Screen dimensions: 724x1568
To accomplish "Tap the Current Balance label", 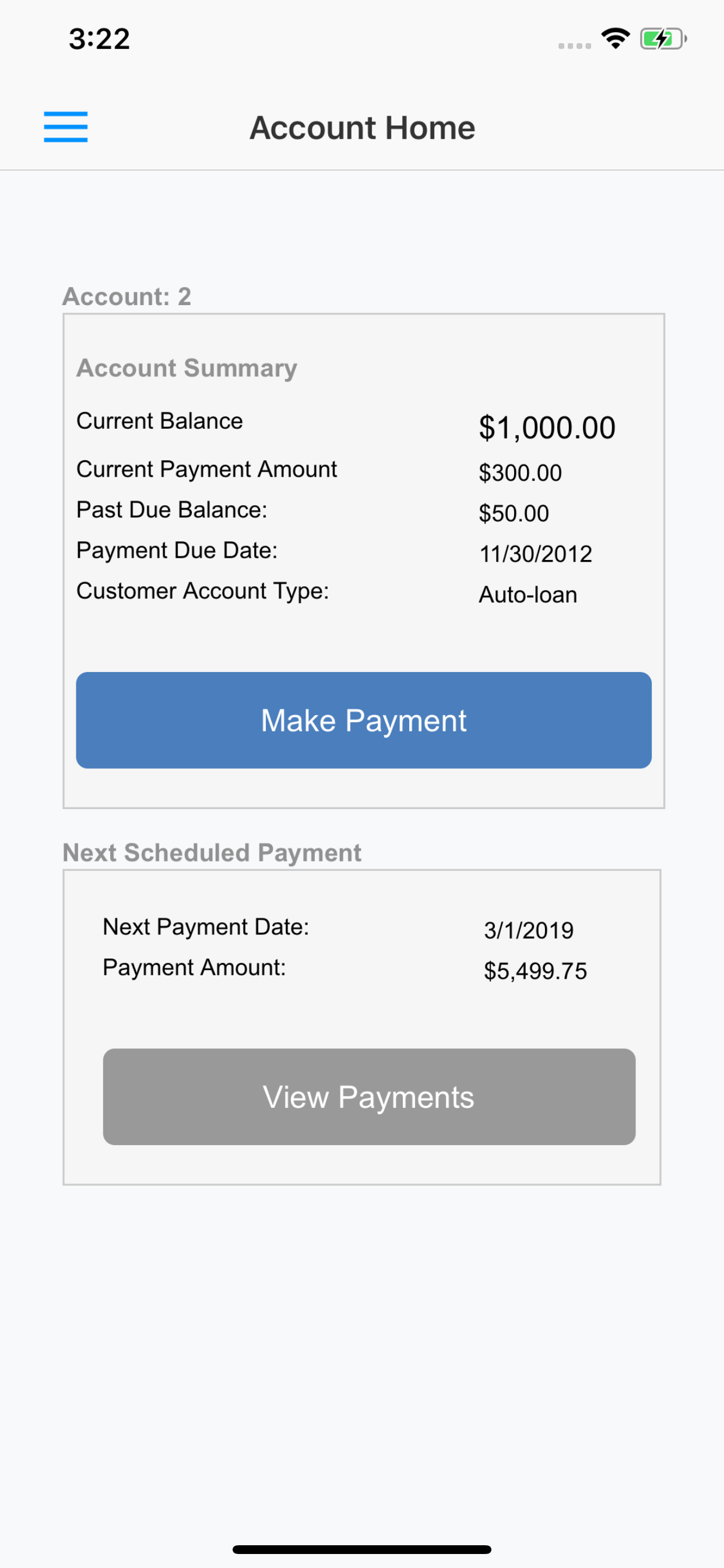I will click(x=159, y=421).
